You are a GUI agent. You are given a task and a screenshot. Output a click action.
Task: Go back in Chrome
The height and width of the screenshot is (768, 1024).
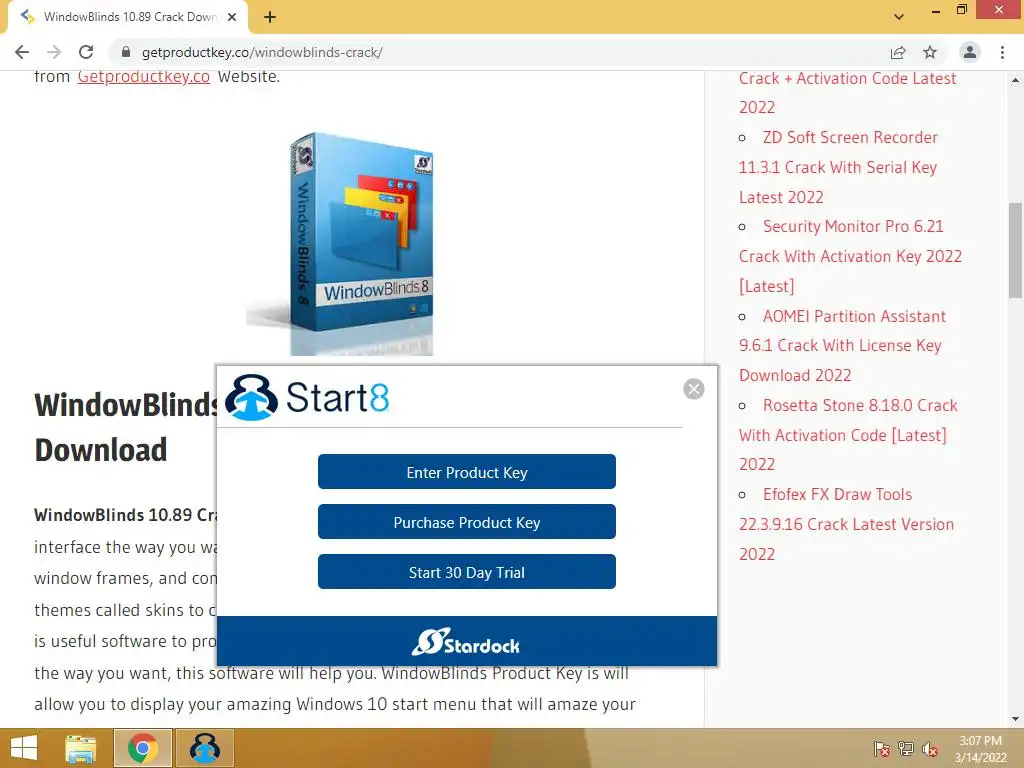click(x=22, y=52)
